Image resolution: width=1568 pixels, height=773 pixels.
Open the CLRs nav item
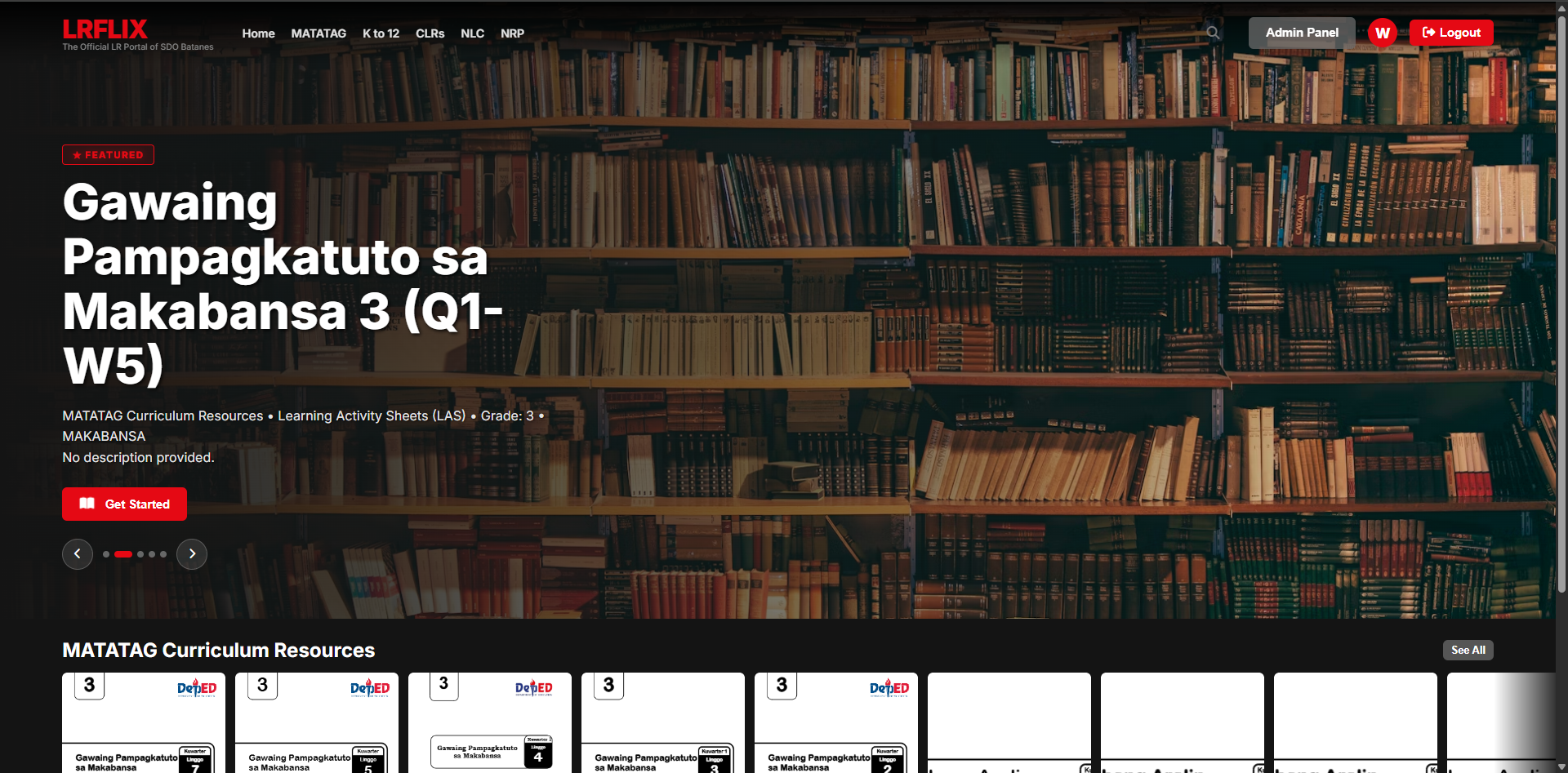click(430, 33)
